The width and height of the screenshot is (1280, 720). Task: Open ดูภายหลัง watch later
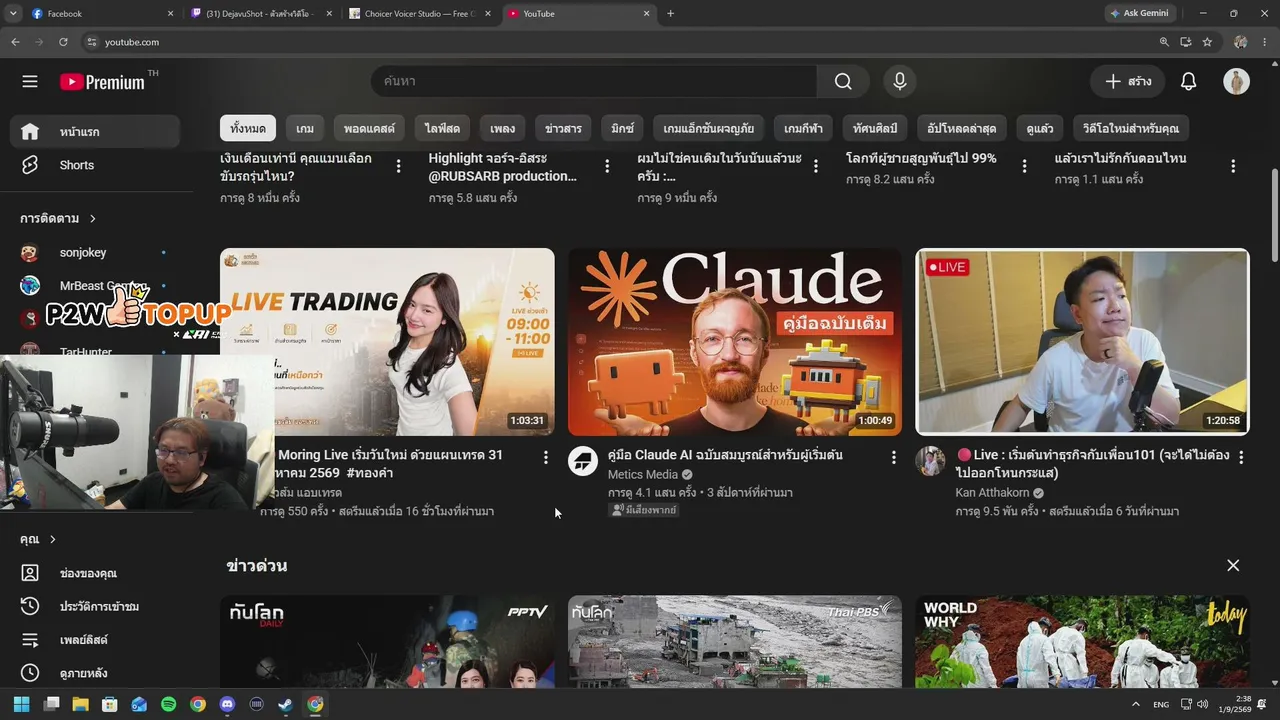tap(96, 673)
